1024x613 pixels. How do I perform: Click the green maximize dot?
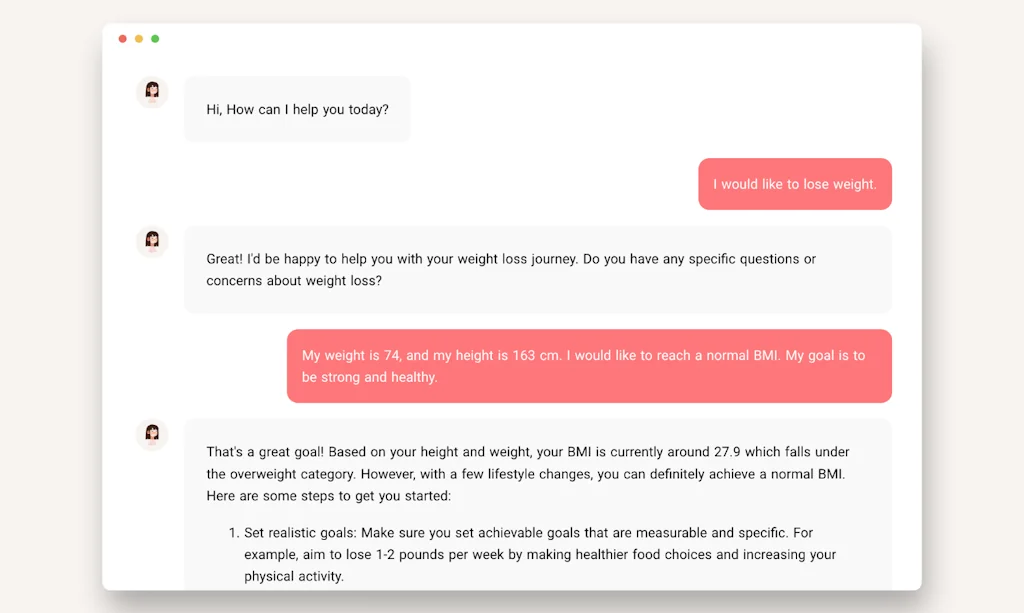(155, 38)
